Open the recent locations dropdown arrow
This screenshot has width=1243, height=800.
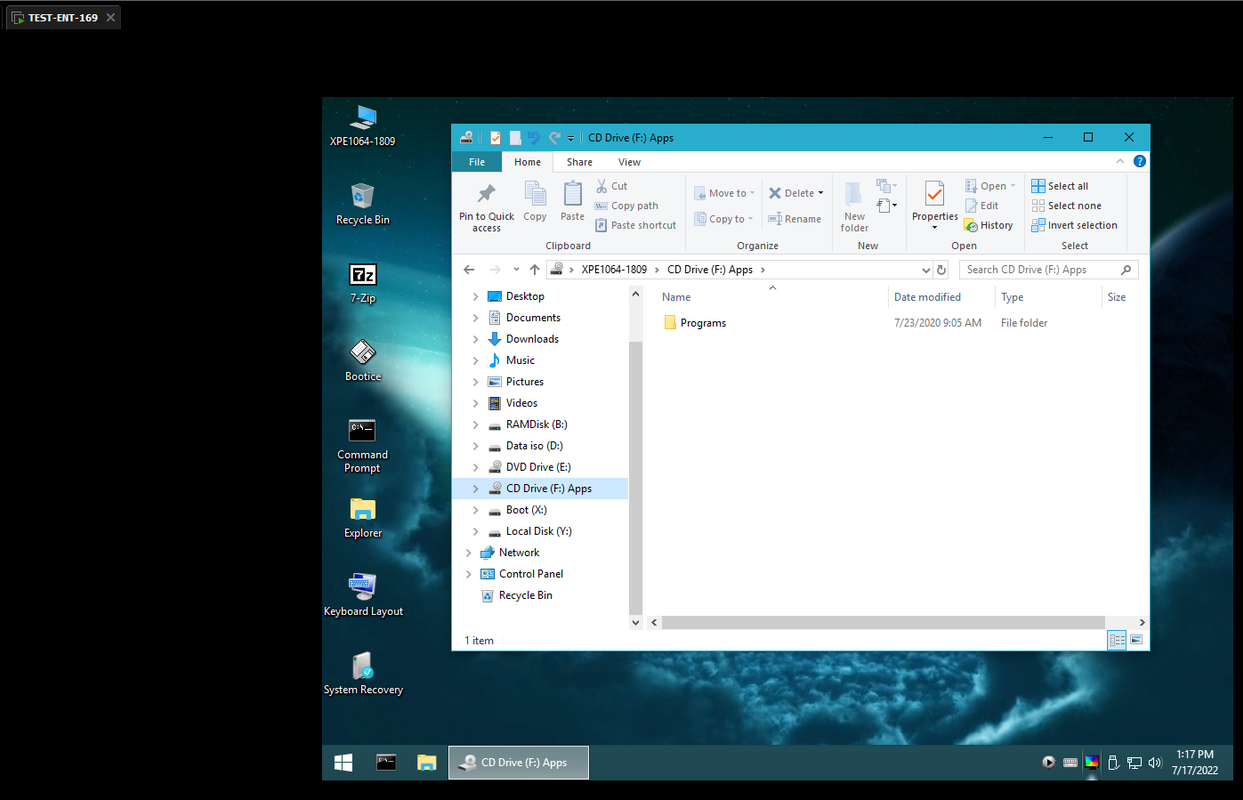point(516,270)
